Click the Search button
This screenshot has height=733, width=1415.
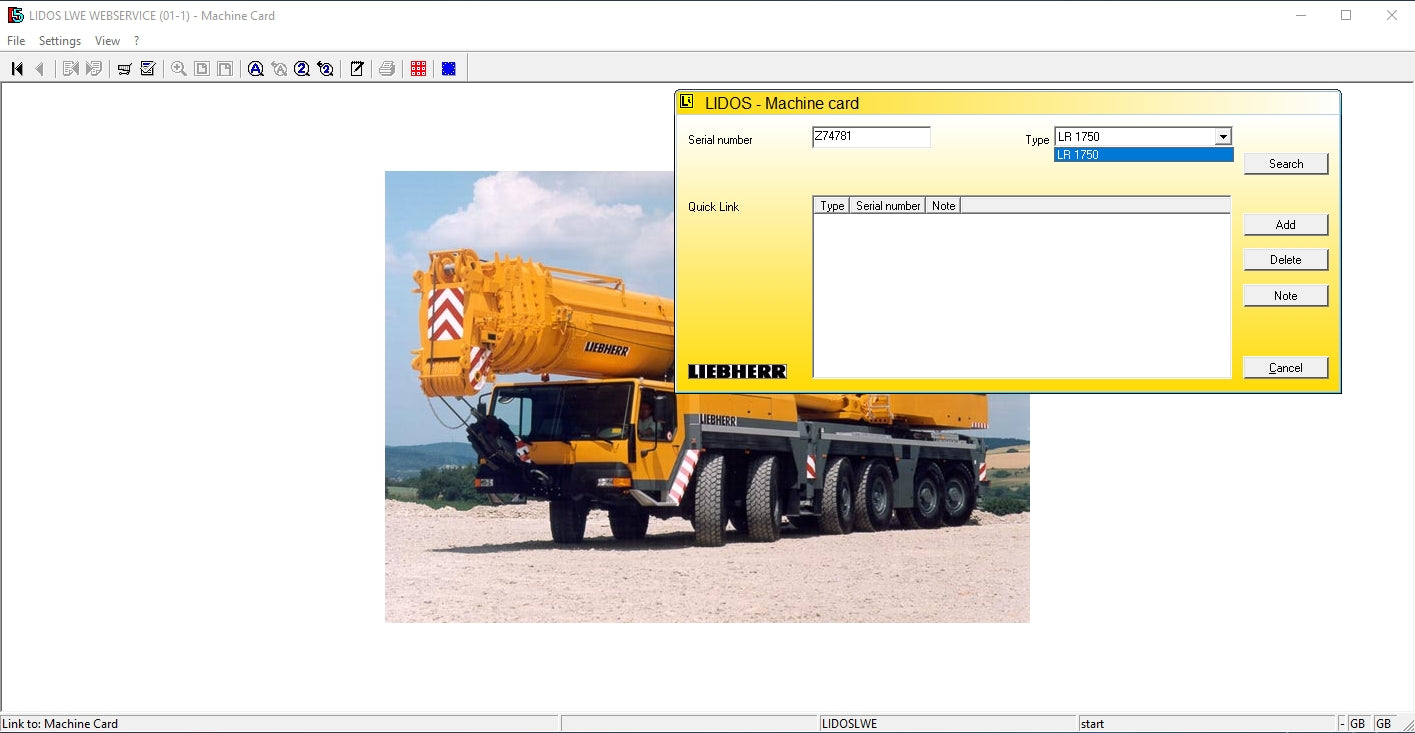coord(1286,164)
